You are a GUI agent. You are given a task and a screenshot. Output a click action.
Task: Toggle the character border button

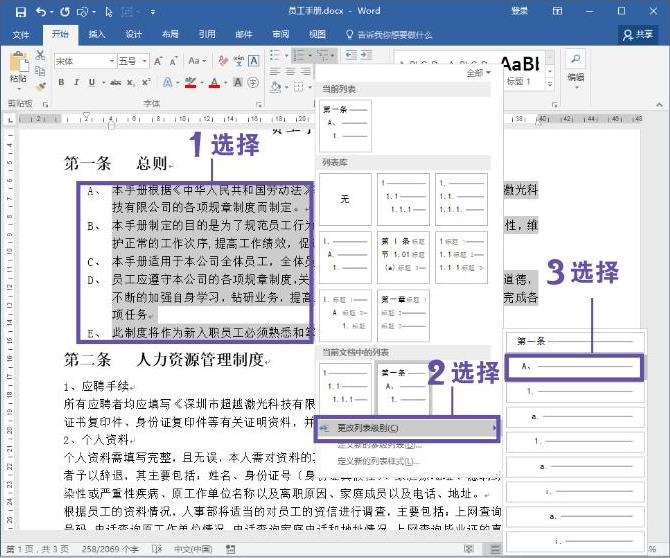coord(253,61)
